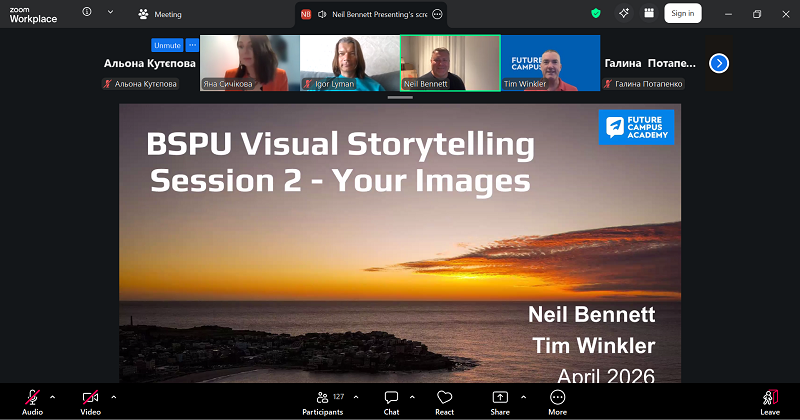Click the Sign in button
Viewport: 800px width, 420px height.
click(682, 13)
